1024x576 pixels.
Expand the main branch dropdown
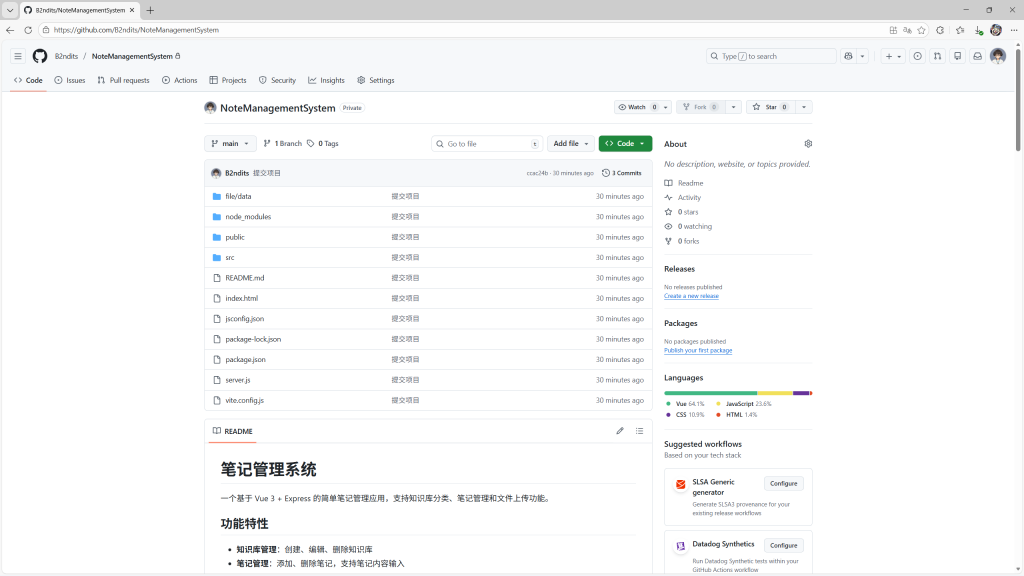(x=230, y=144)
